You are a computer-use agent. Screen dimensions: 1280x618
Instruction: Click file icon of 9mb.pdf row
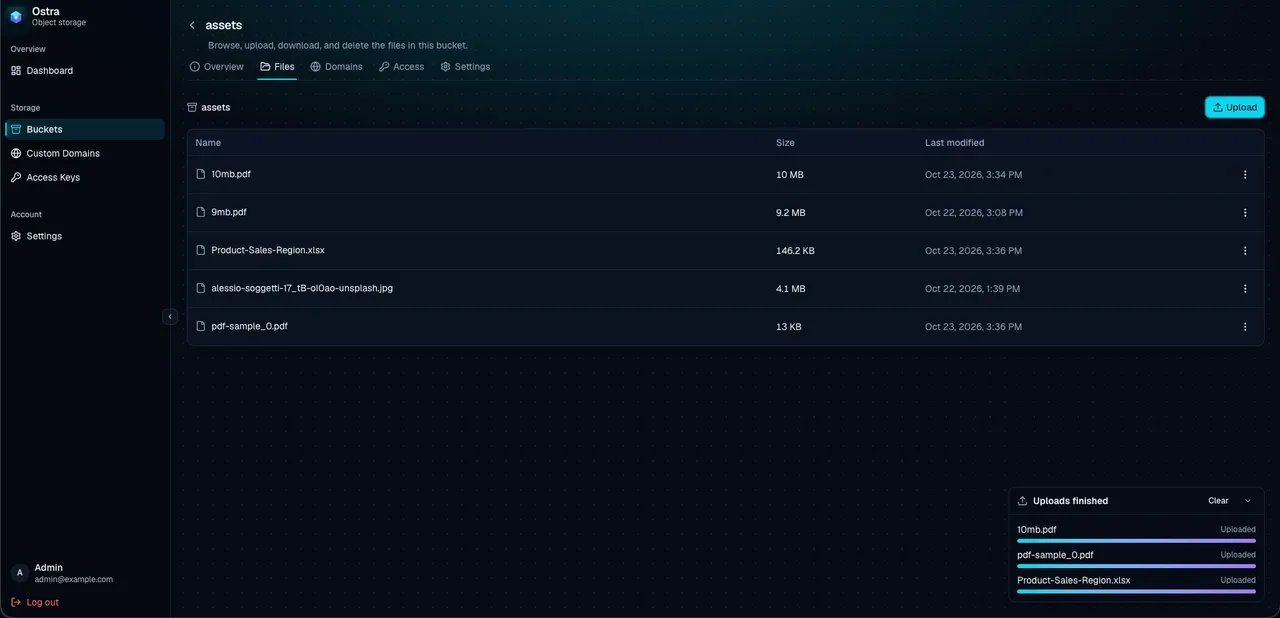200,212
